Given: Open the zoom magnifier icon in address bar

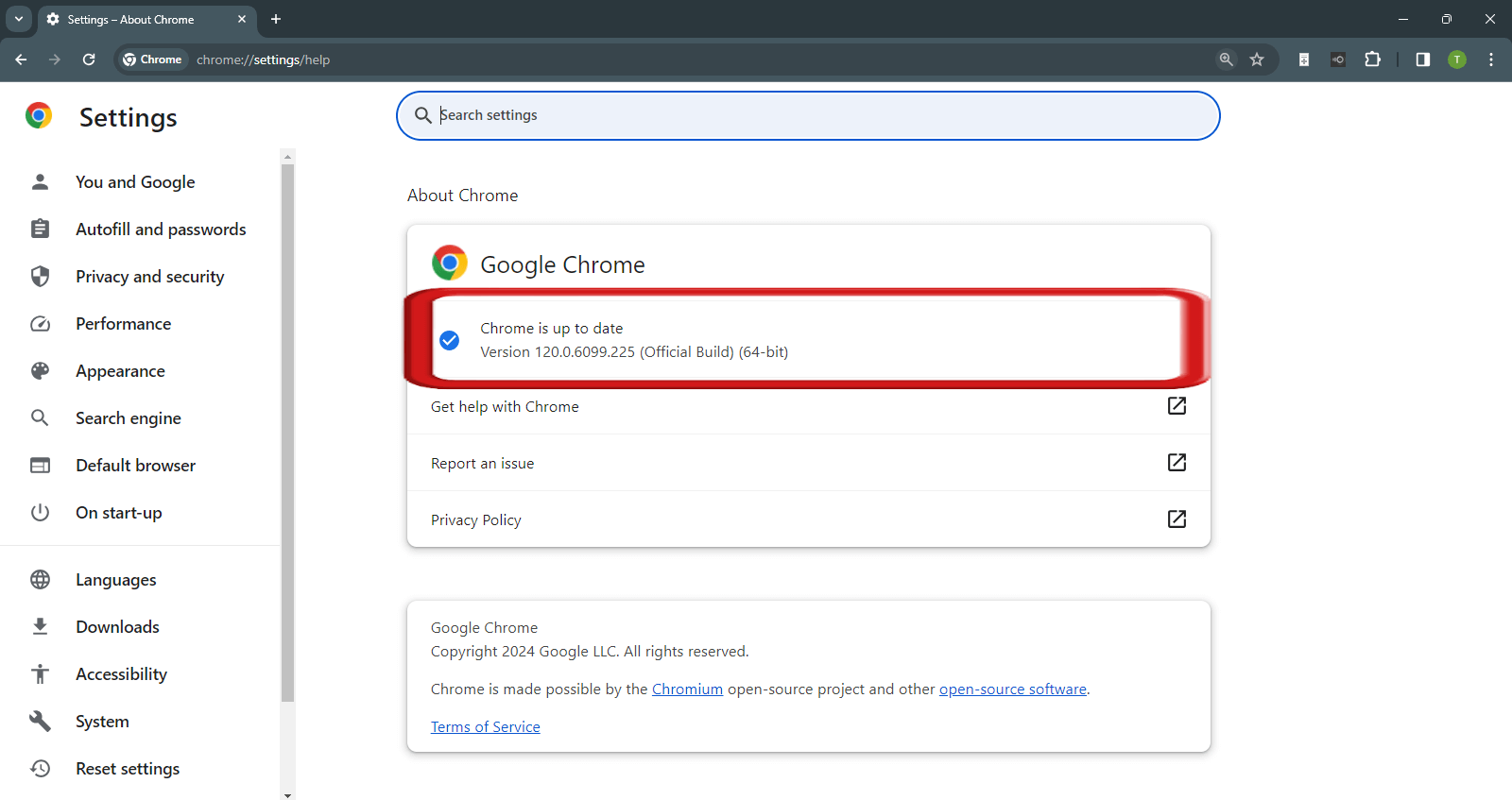Looking at the screenshot, I should tap(1226, 60).
